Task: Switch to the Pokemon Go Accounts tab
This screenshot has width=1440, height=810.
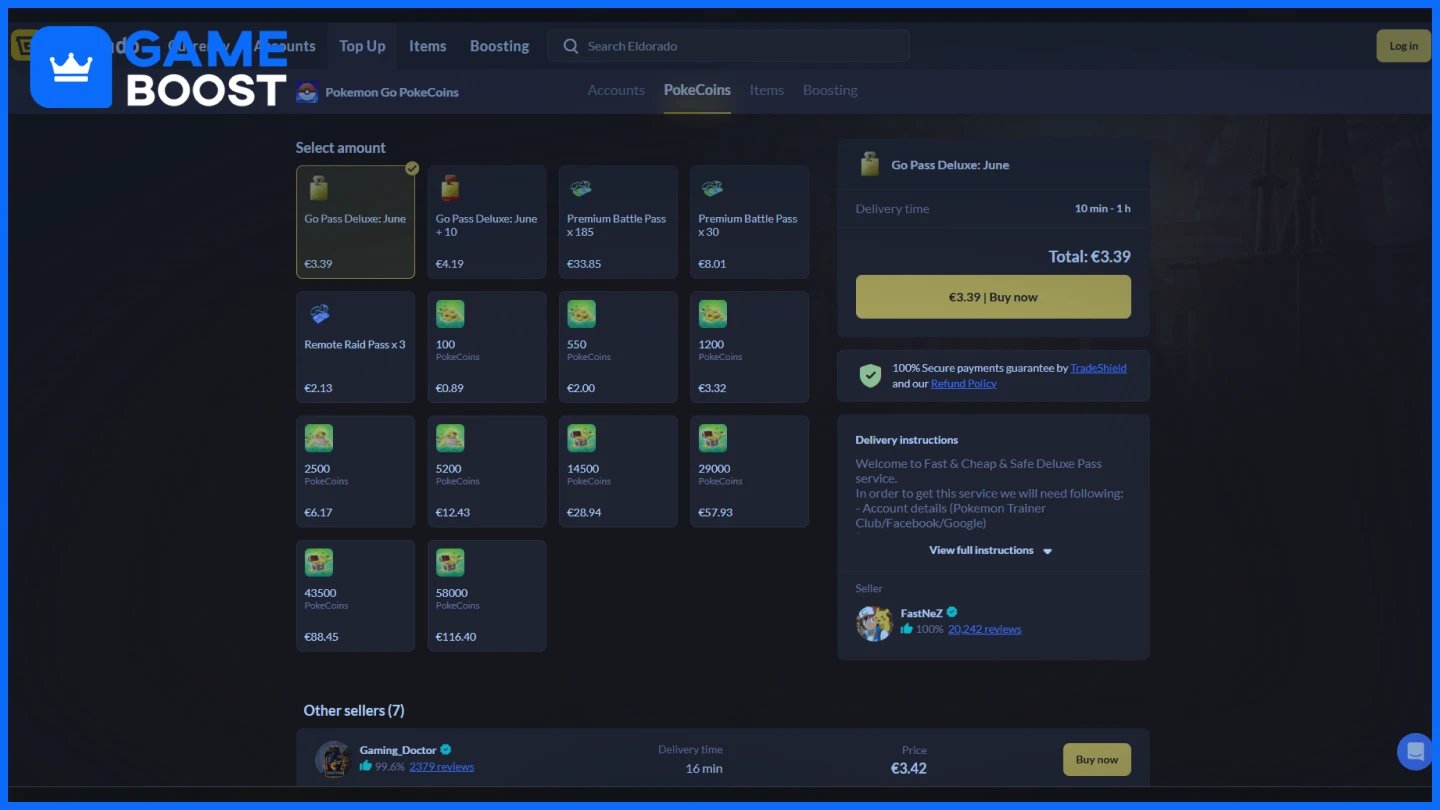Action: pos(616,90)
